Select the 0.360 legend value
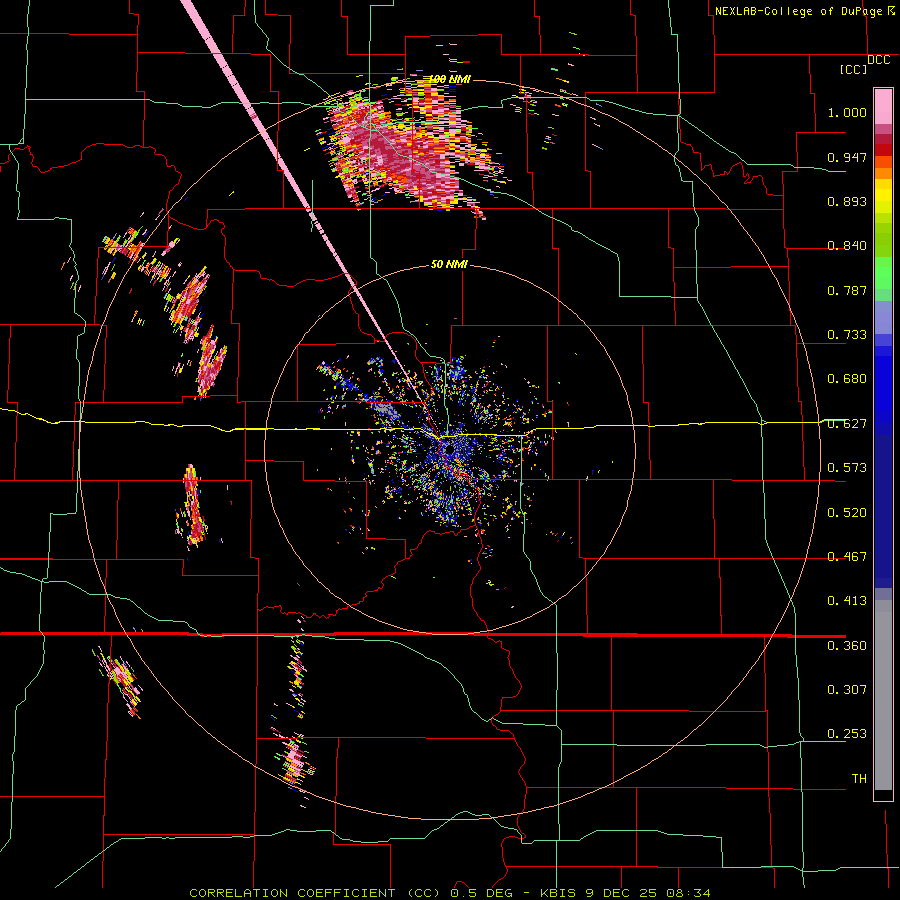 [x=847, y=646]
